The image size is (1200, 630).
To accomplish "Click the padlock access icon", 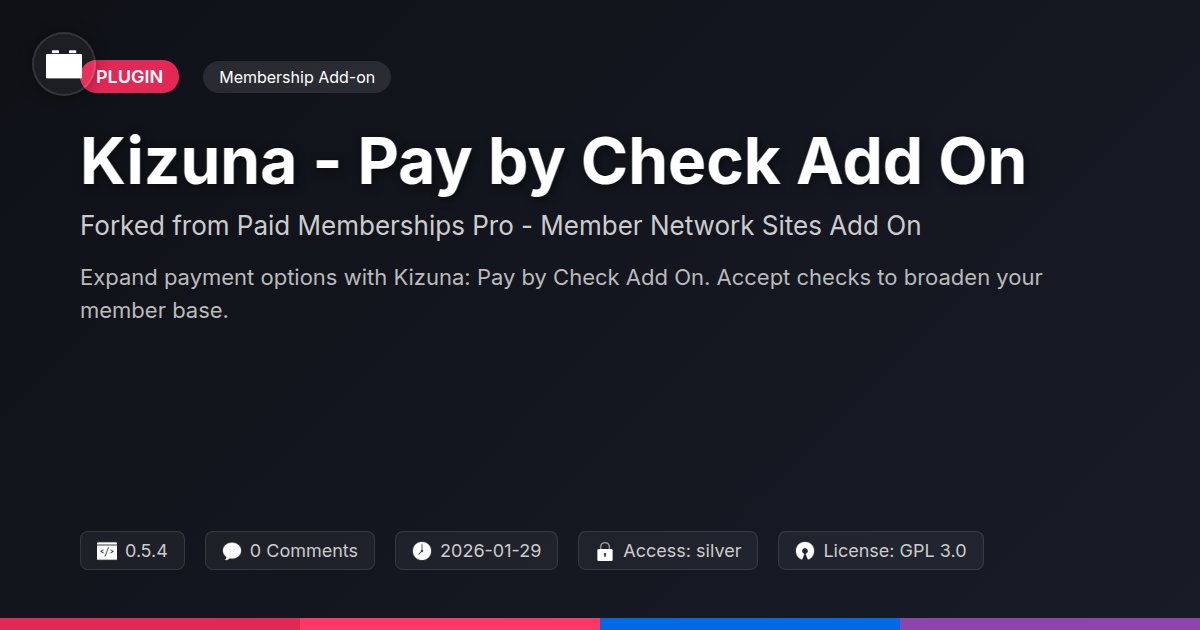I will click(604, 551).
